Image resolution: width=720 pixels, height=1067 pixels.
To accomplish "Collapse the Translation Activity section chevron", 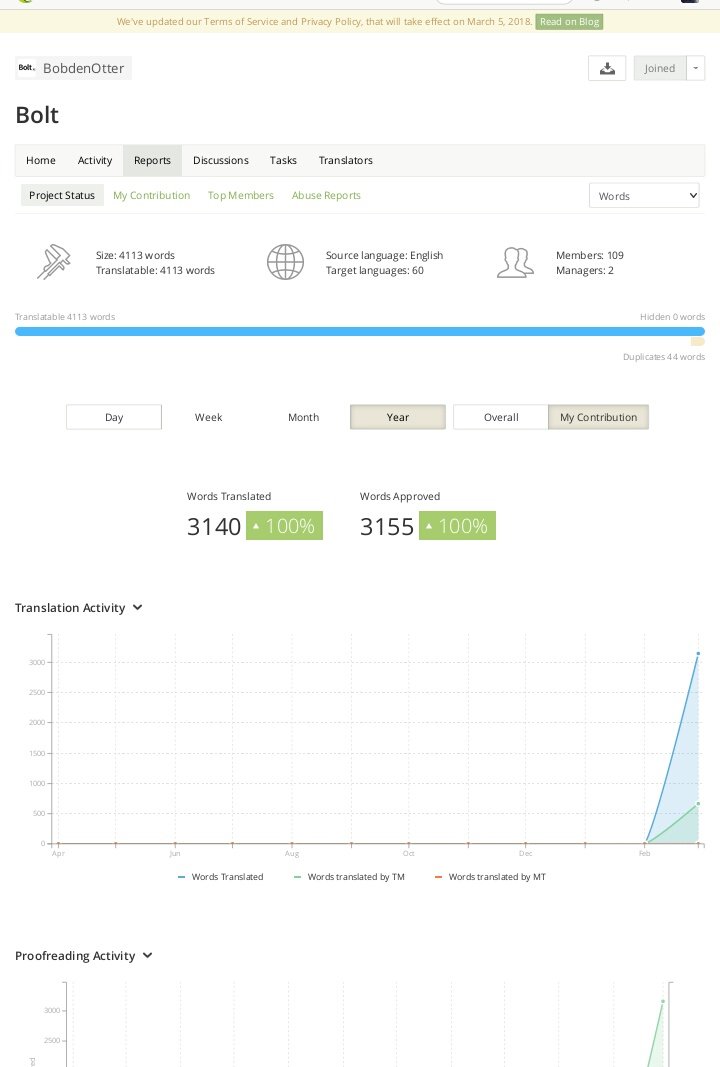I will coord(137,607).
